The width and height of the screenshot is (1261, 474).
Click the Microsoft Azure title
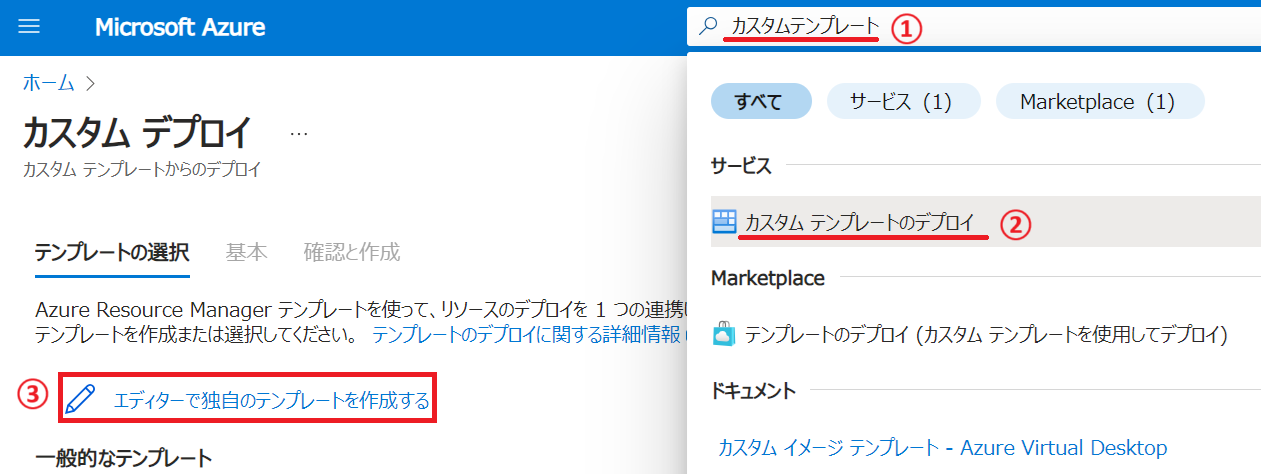click(x=180, y=27)
